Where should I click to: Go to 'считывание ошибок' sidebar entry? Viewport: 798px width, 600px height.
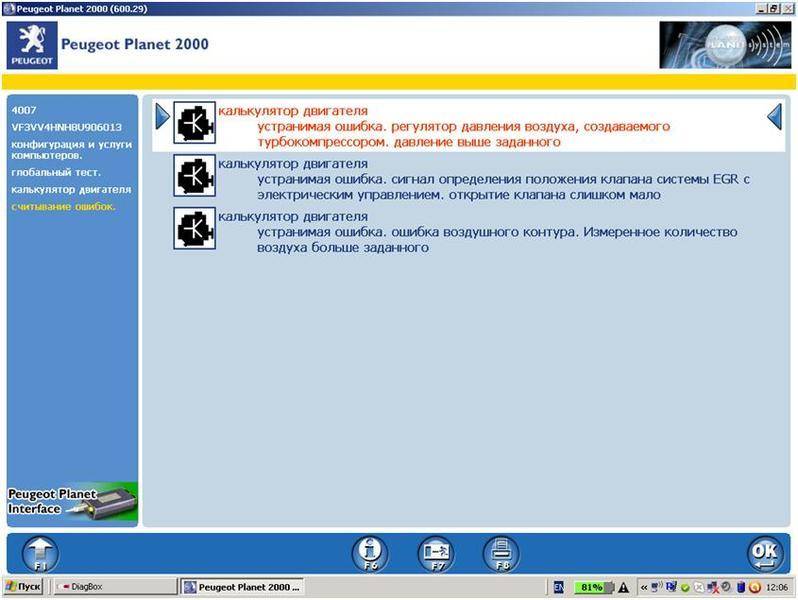click(63, 206)
